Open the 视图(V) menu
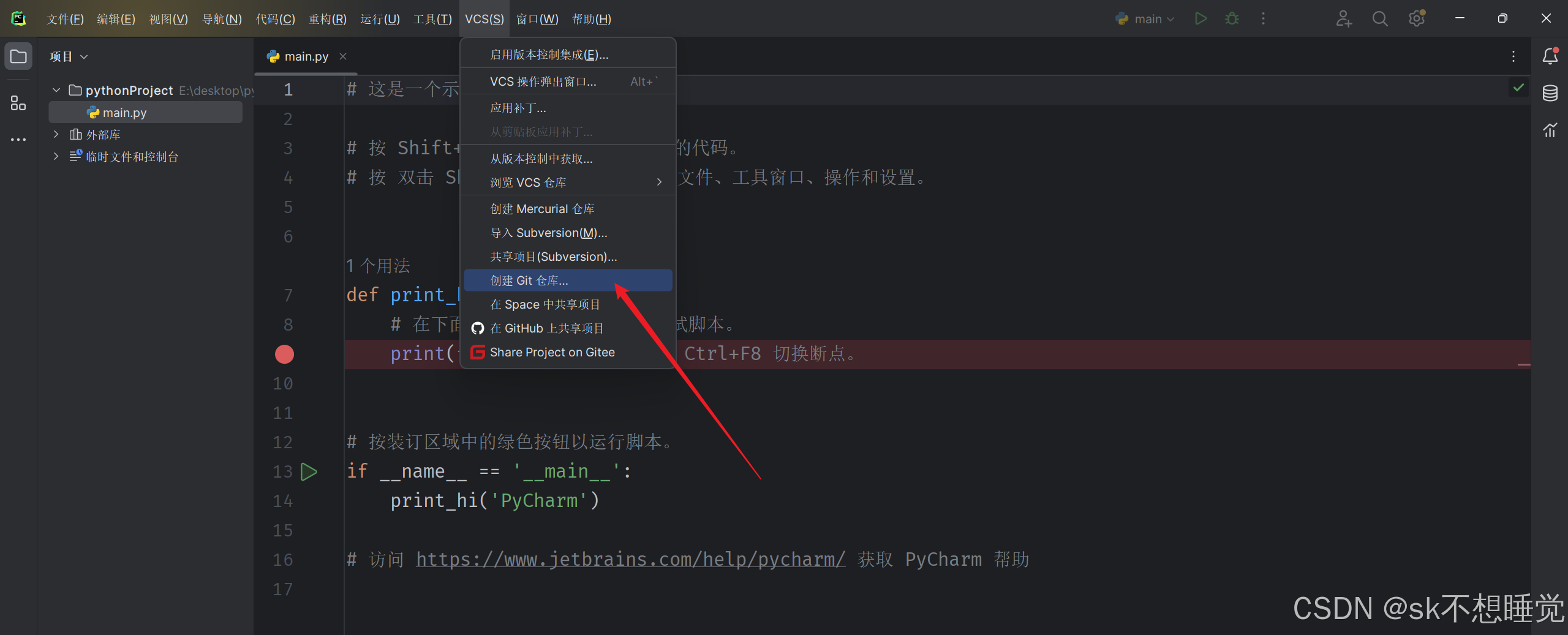 coord(168,19)
